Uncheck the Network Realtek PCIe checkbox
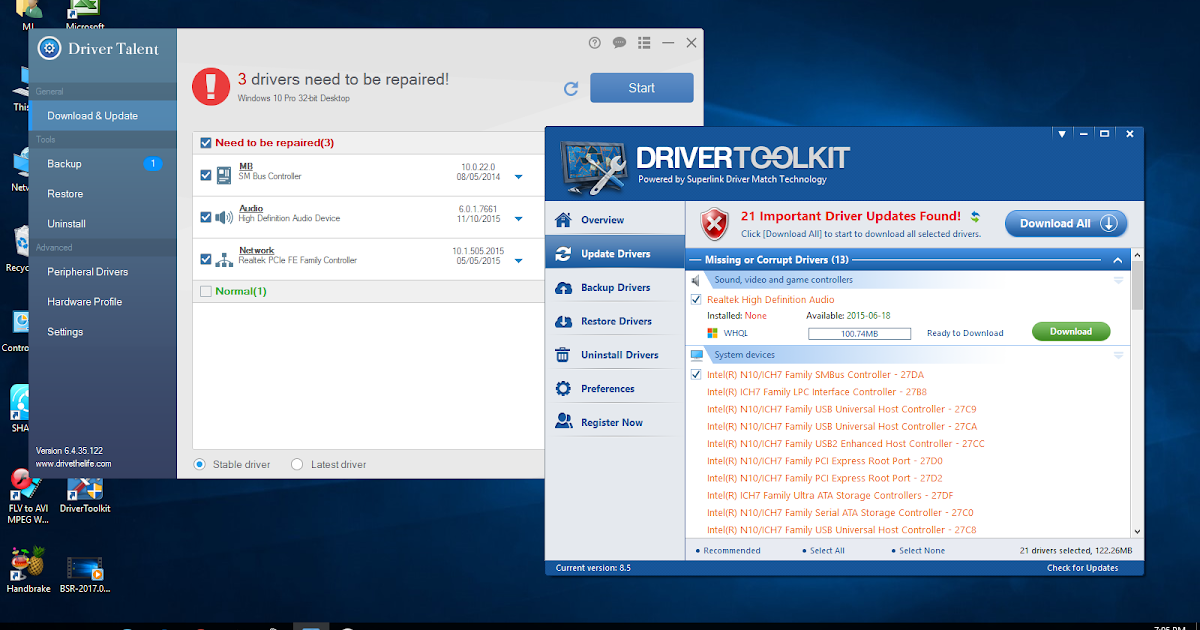1200x630 pixels. [206, 259]
